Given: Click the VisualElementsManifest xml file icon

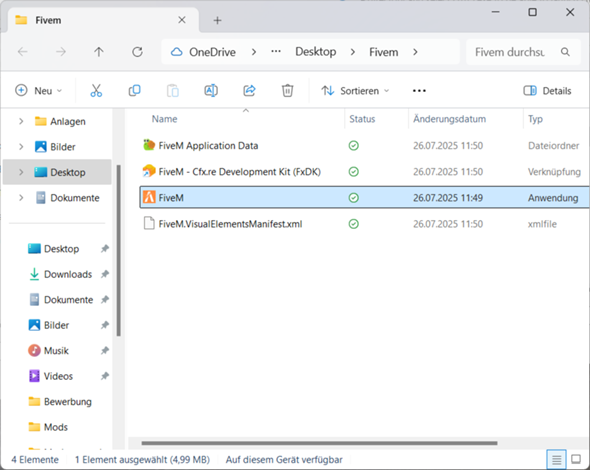Looking at the screenshot, I should [149, 223].
